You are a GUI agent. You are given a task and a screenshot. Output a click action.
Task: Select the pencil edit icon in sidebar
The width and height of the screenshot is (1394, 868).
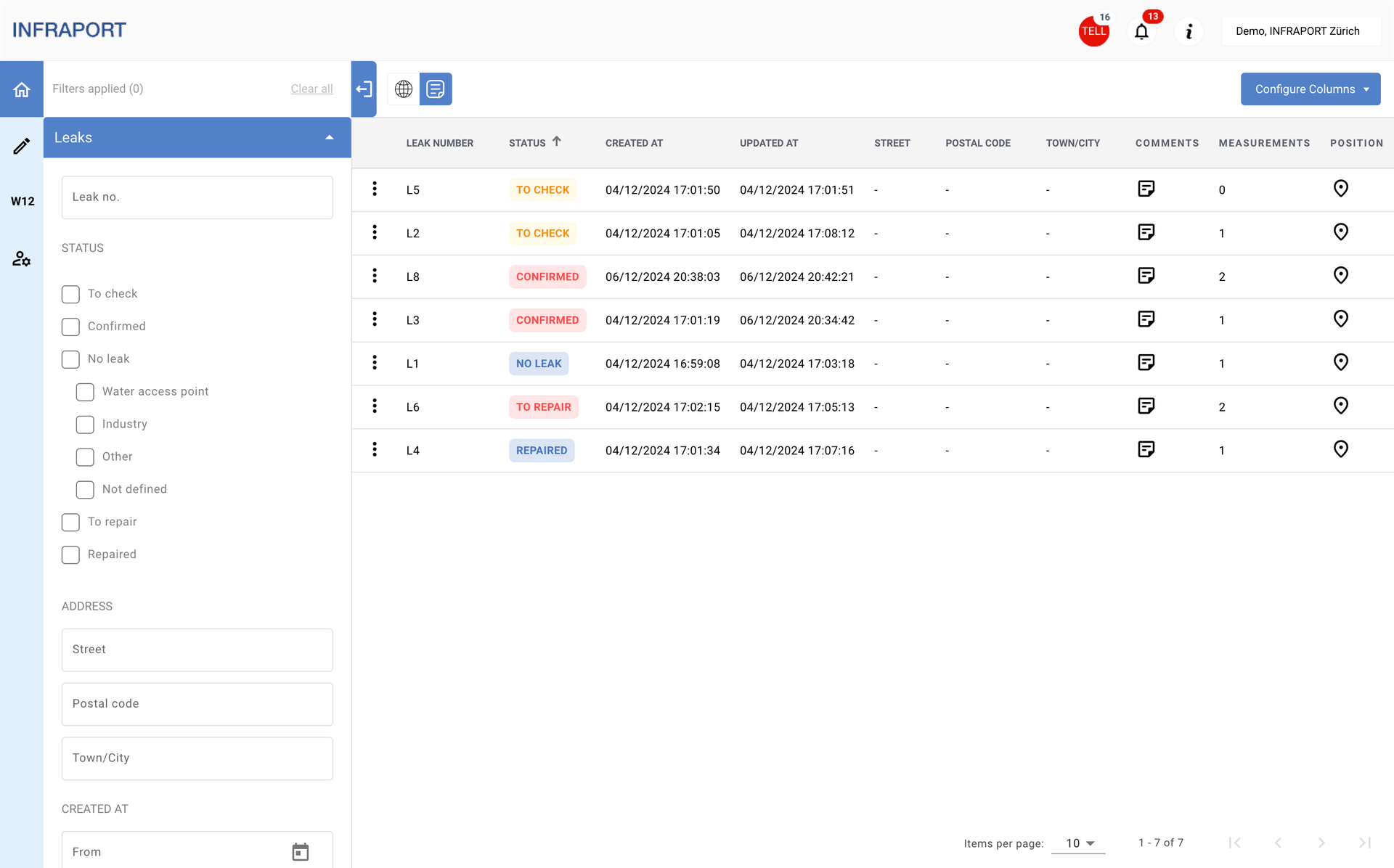click(x=22, y=146)
